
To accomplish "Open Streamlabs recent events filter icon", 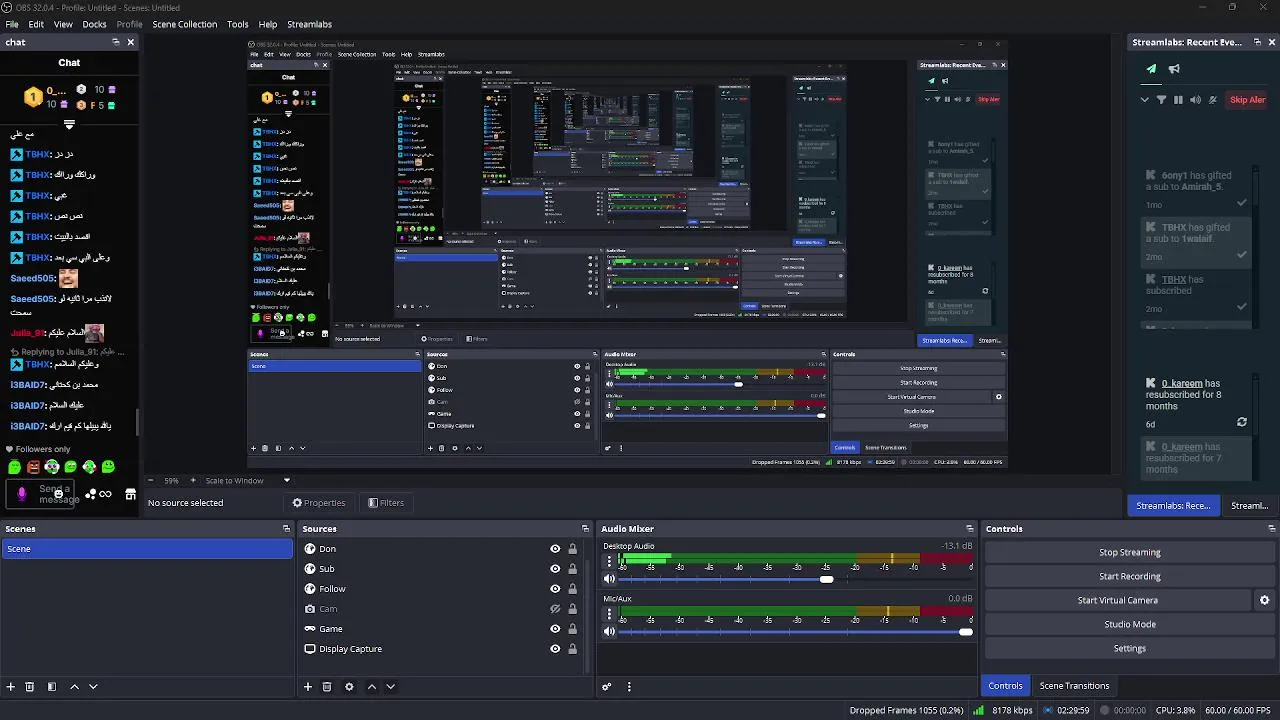I will coord(1161,100).
